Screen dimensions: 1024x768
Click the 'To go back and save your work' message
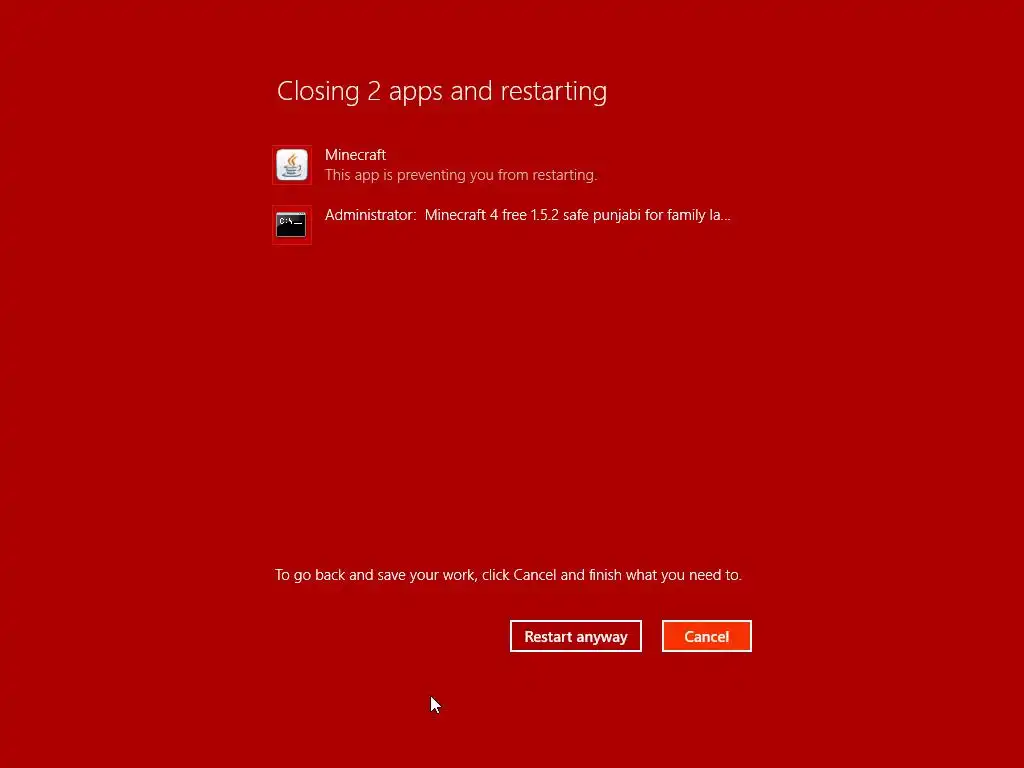tap(508, 575)
